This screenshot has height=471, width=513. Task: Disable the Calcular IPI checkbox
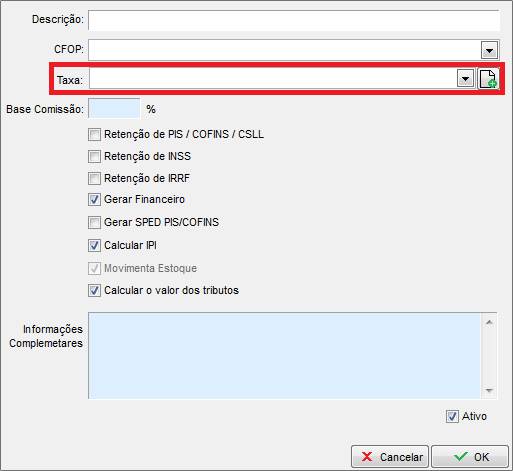94,246
